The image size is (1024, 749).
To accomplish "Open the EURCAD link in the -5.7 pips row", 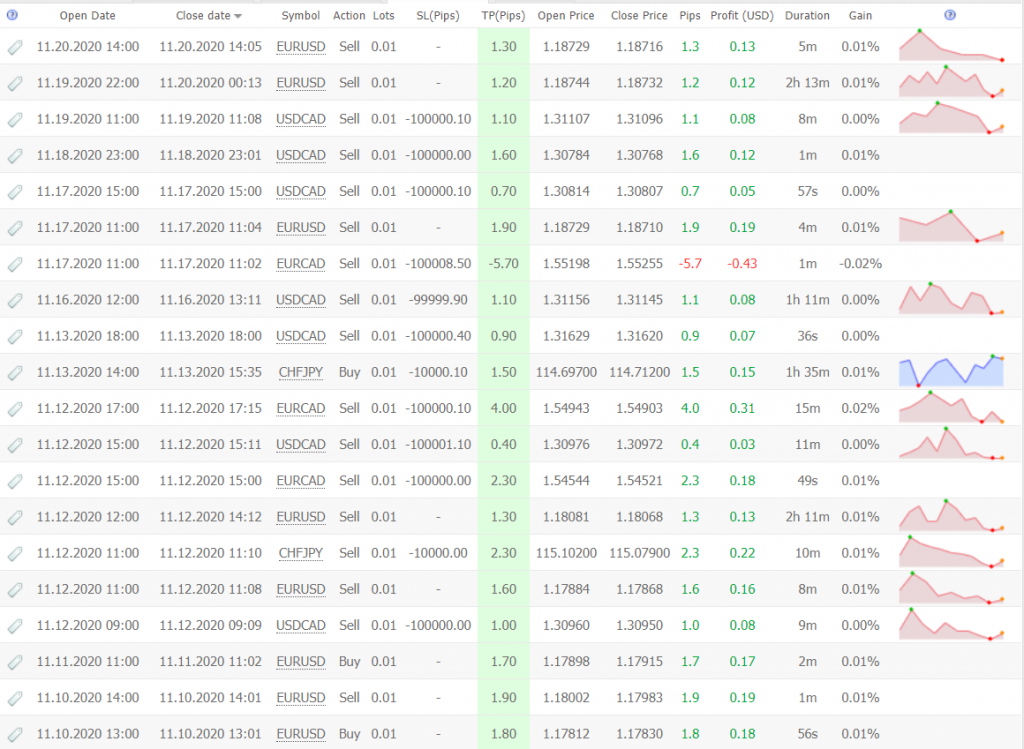I will [x=300, y=264].
